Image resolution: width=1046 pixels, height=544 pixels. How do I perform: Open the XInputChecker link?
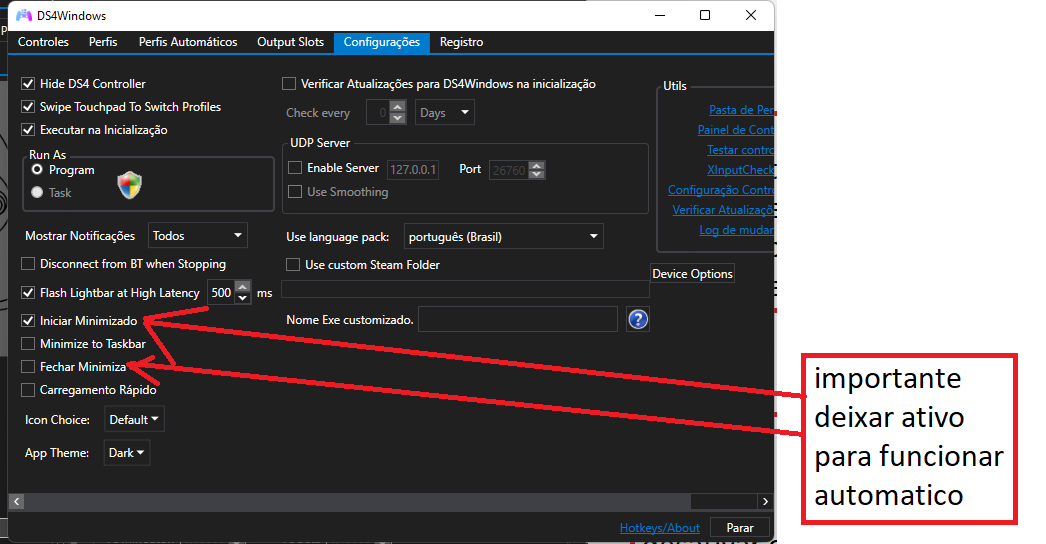pos(740,170)
